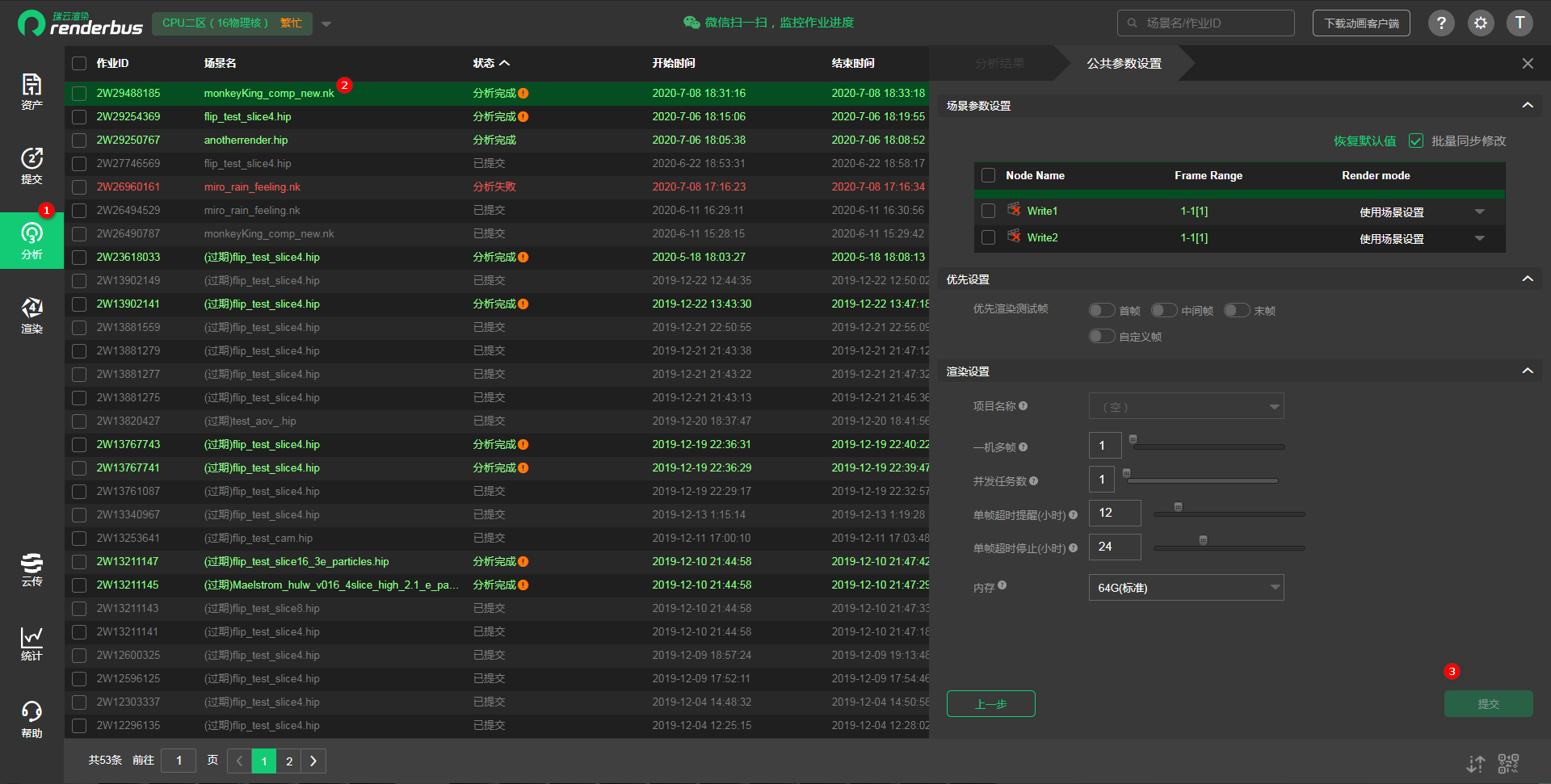Open the 渲染 render sidebar icon
This screenshot has width=1551, height=784.
pos(32,315)
